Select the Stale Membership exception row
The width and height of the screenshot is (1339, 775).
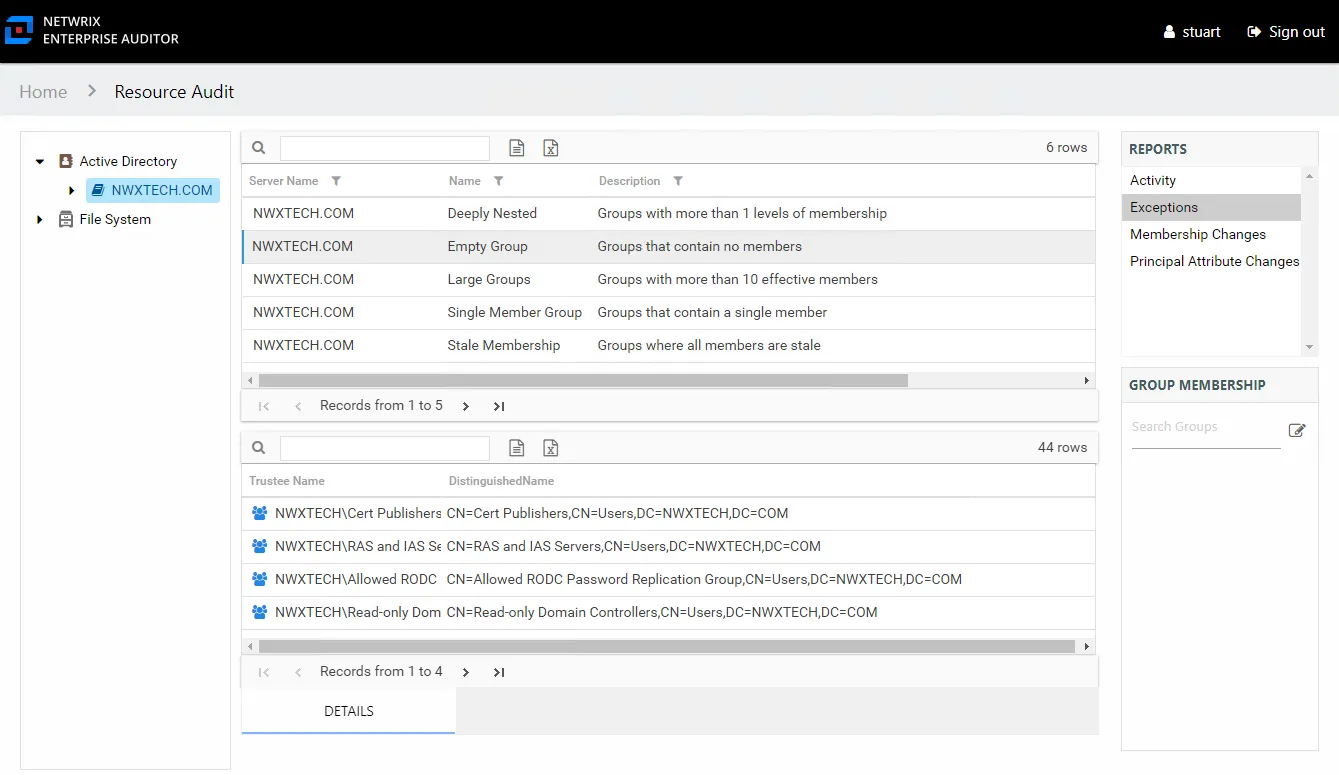[x=668, y=345]
